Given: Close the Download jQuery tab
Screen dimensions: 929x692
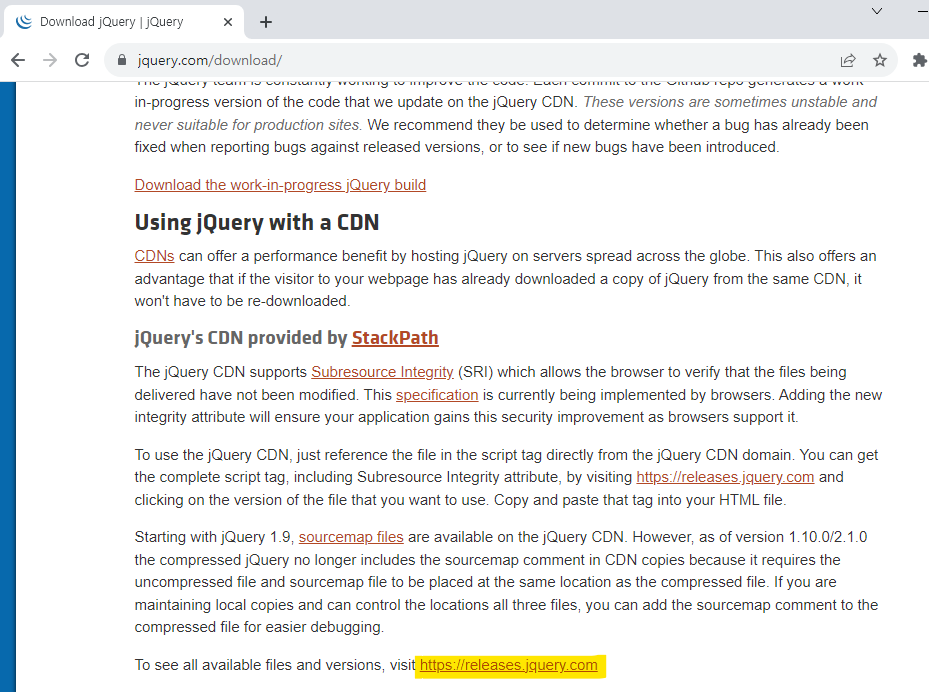Looking at the screenshot, I should pyautogui.click(x=228, y=22).
